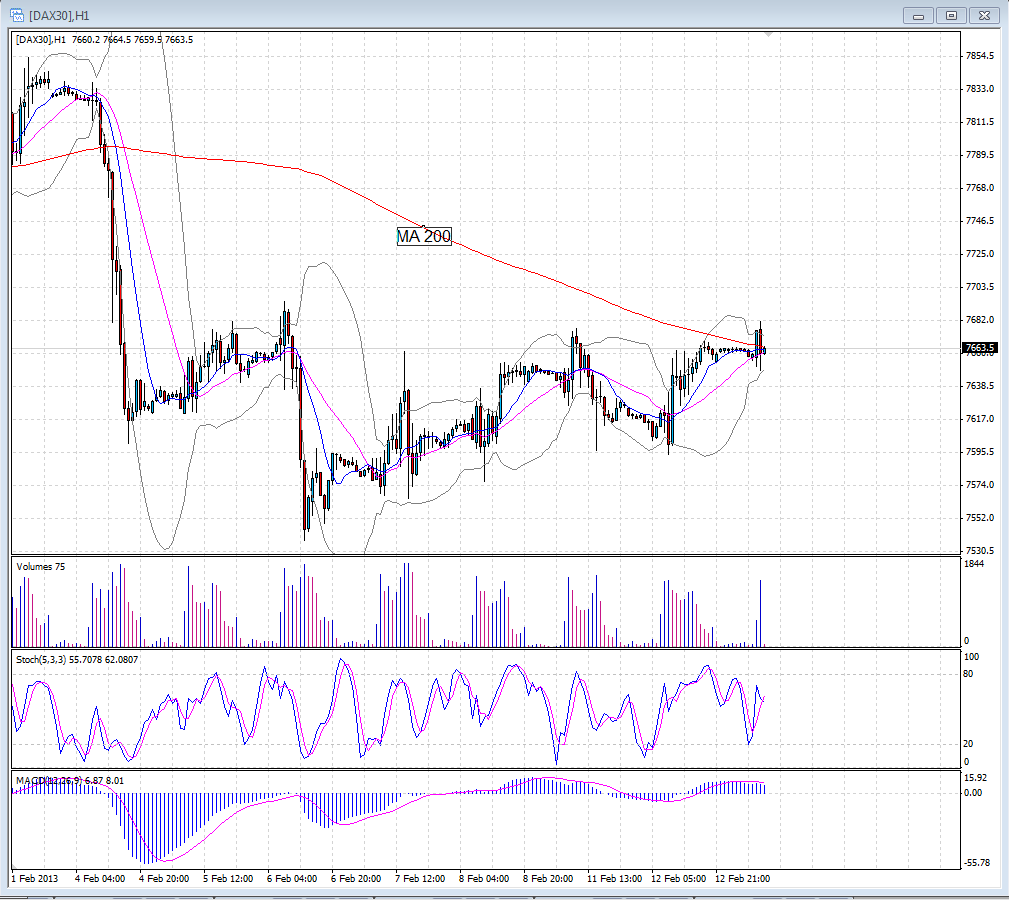Click the 12 Feb 05:00 time label

pyautogui.click(x=678, y=878)
